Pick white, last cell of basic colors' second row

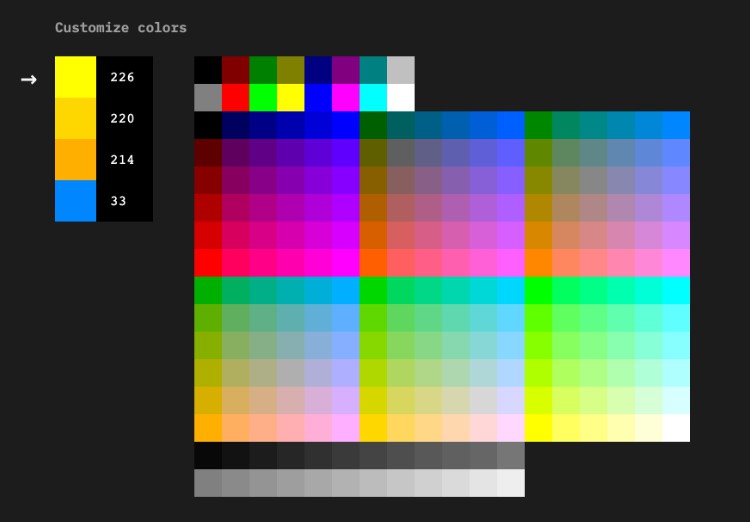click(401, 98)
